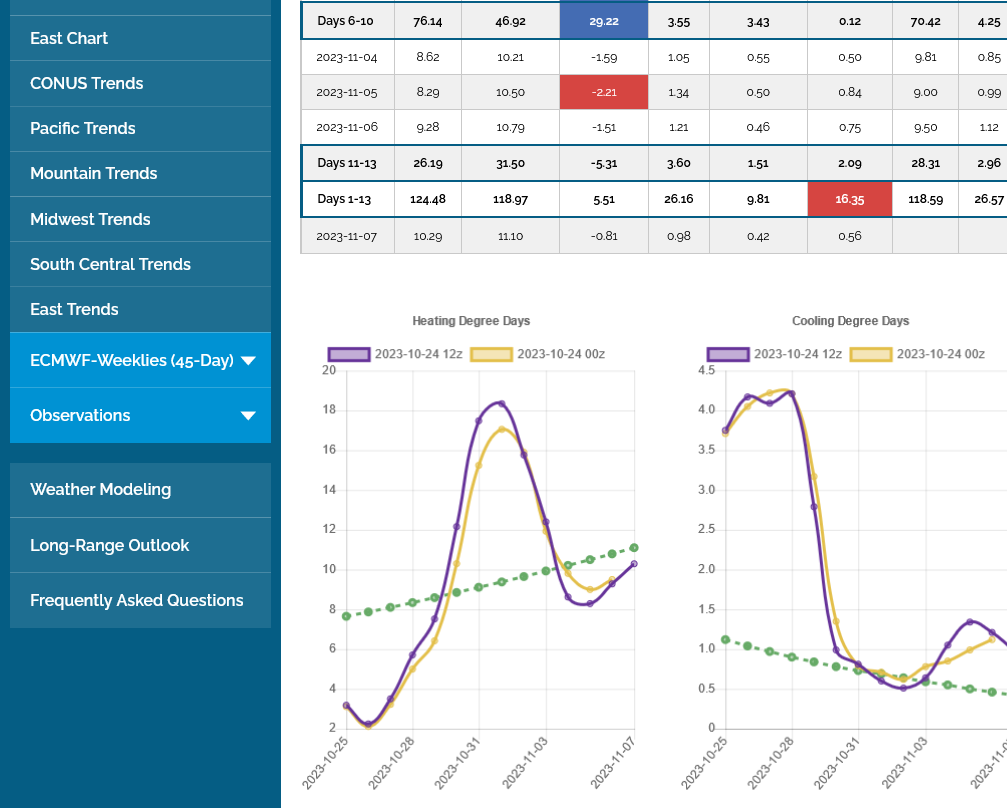Screen dimensions: 1007x808
Task: Visit the Long-Range Outlook page
Action: tap(109, 545)
